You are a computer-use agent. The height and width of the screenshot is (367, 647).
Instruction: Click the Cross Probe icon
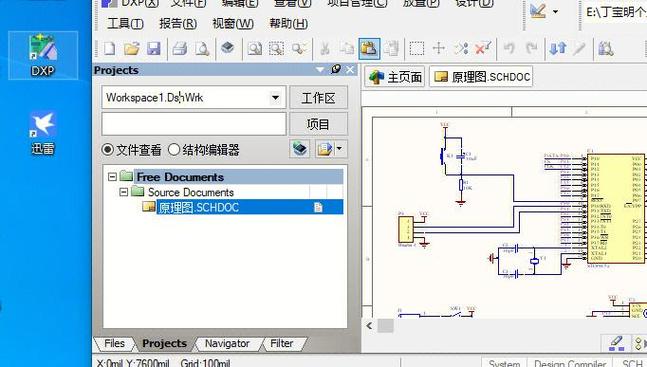[579, 49]
